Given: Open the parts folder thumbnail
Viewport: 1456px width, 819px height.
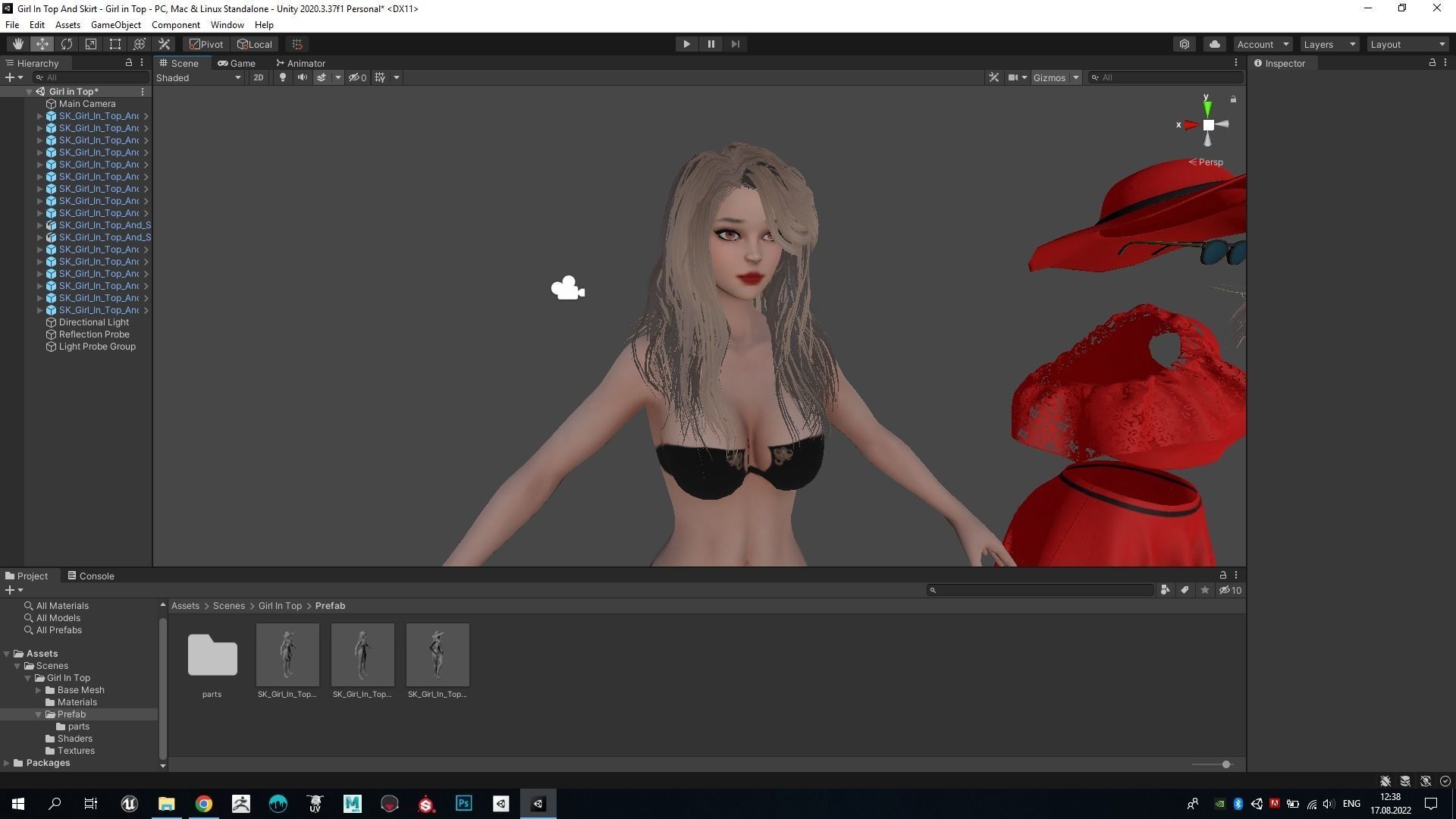Looking at the screenshot, I should [x=212, y=655].
